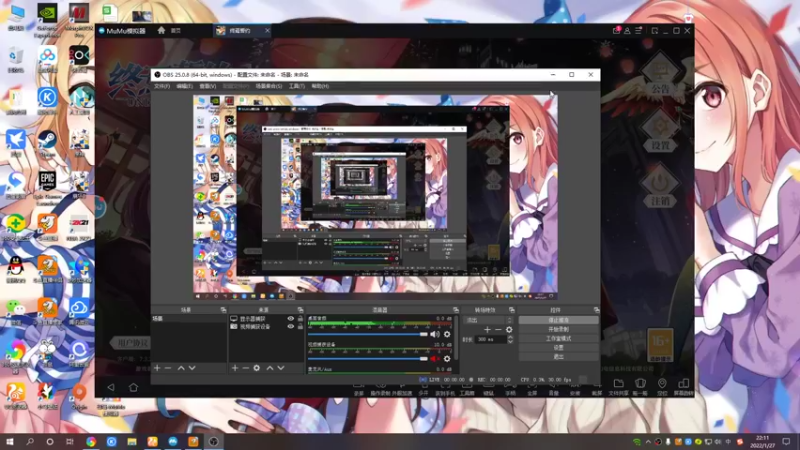Open the Windows Start menu
Viewport: 800px width, 450px height.
[9, 441]
